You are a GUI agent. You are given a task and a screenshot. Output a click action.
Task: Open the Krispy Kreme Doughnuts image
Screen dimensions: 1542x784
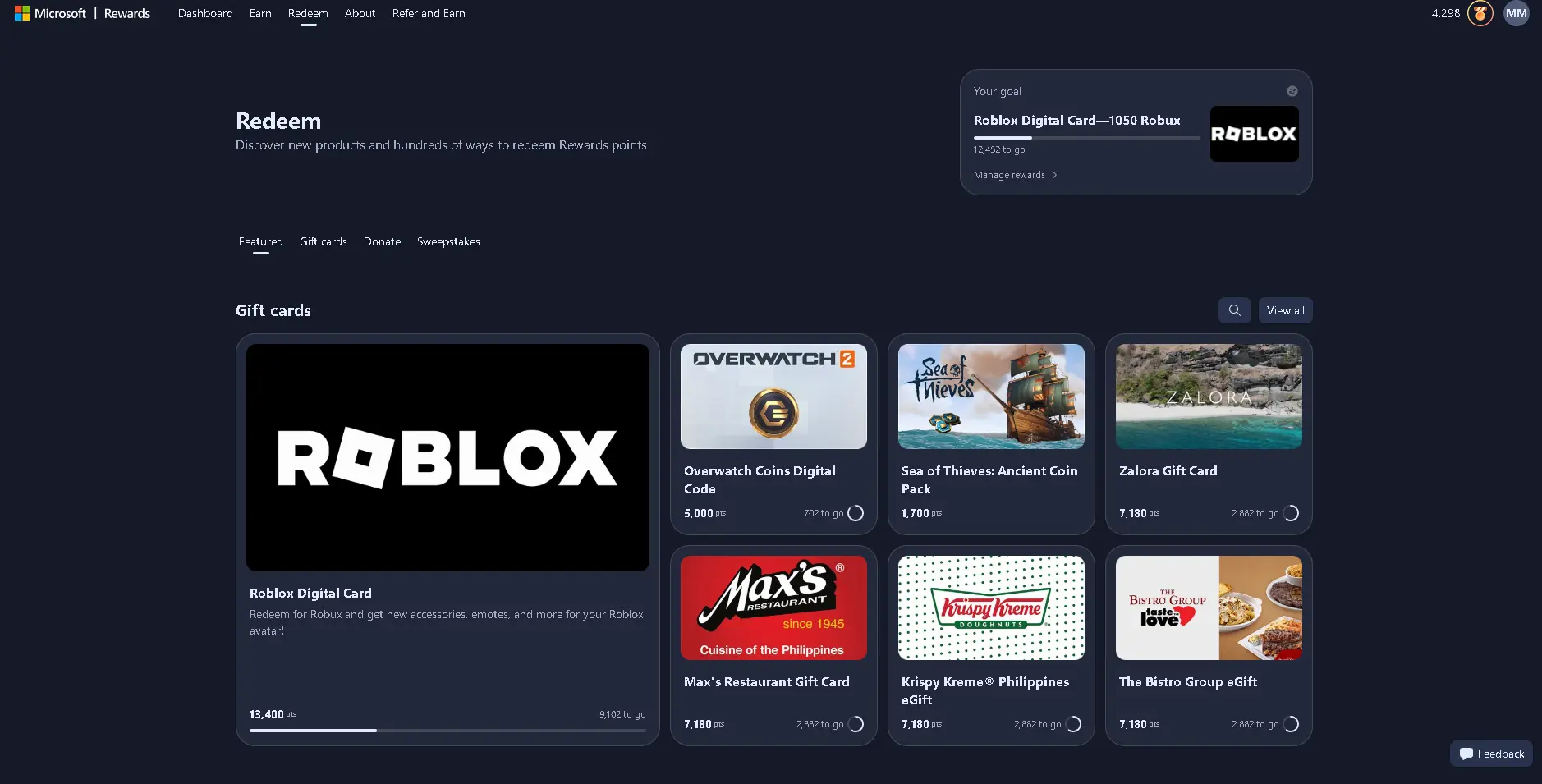(991, 607)
